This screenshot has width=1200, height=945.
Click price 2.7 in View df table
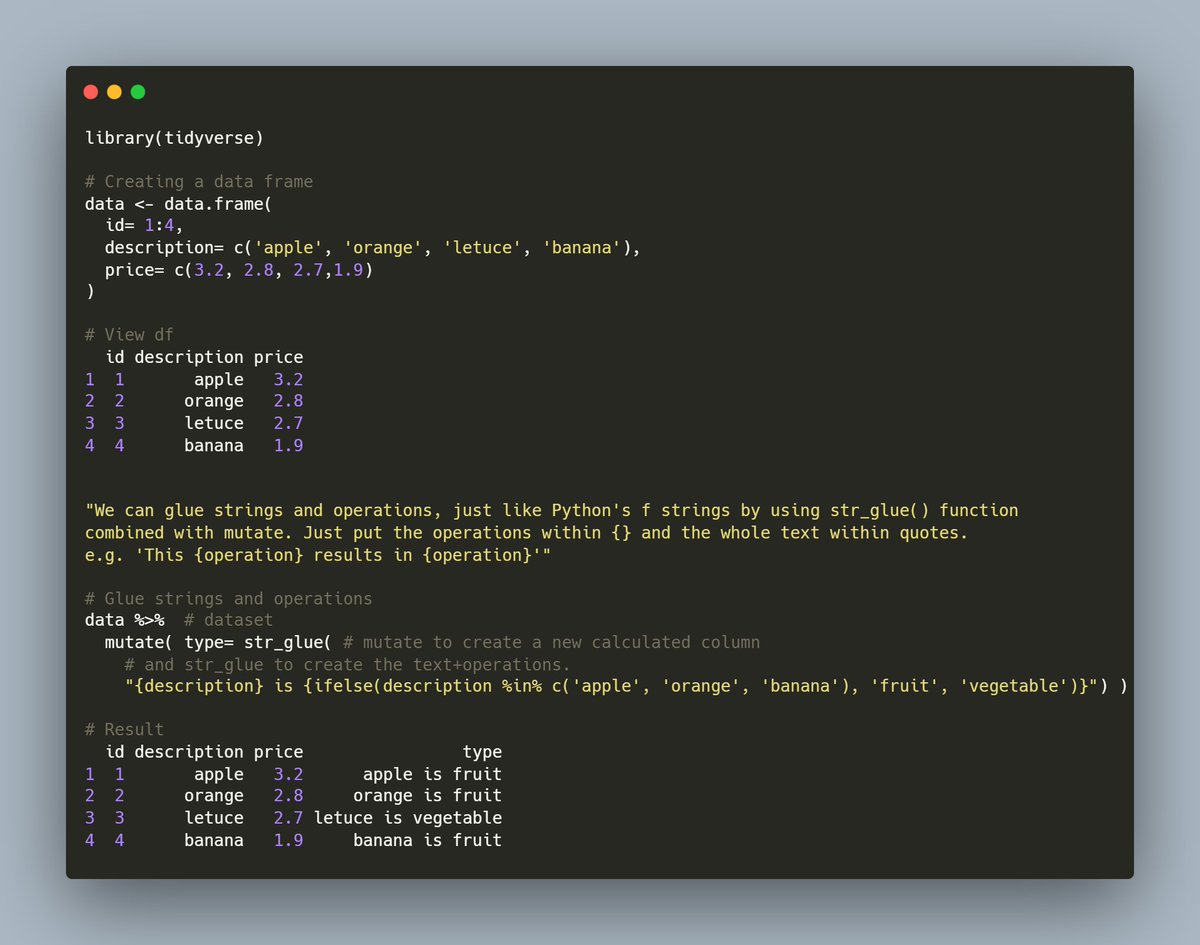pyautogui.click(x=288, y=423)
